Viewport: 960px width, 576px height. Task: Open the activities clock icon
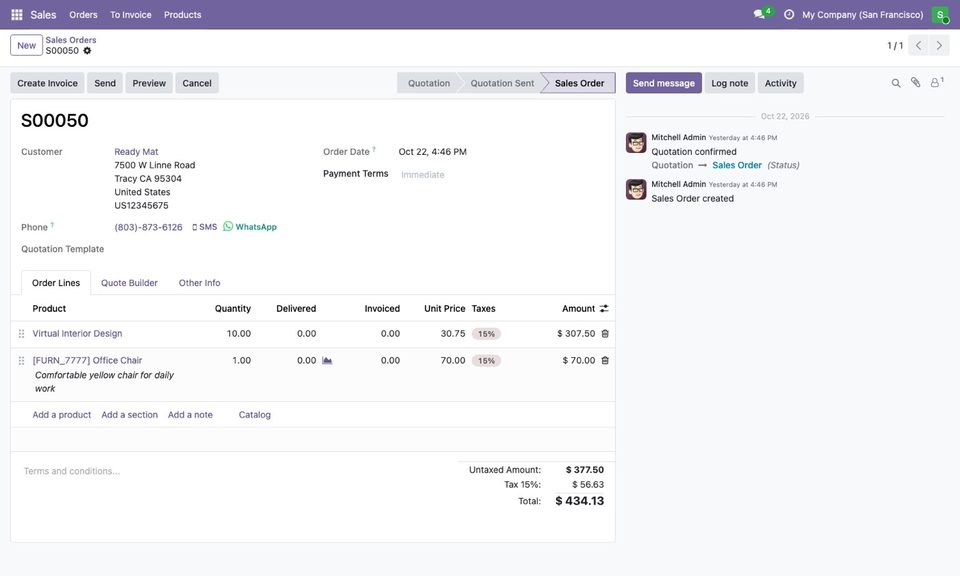click(x=789, y=14)
